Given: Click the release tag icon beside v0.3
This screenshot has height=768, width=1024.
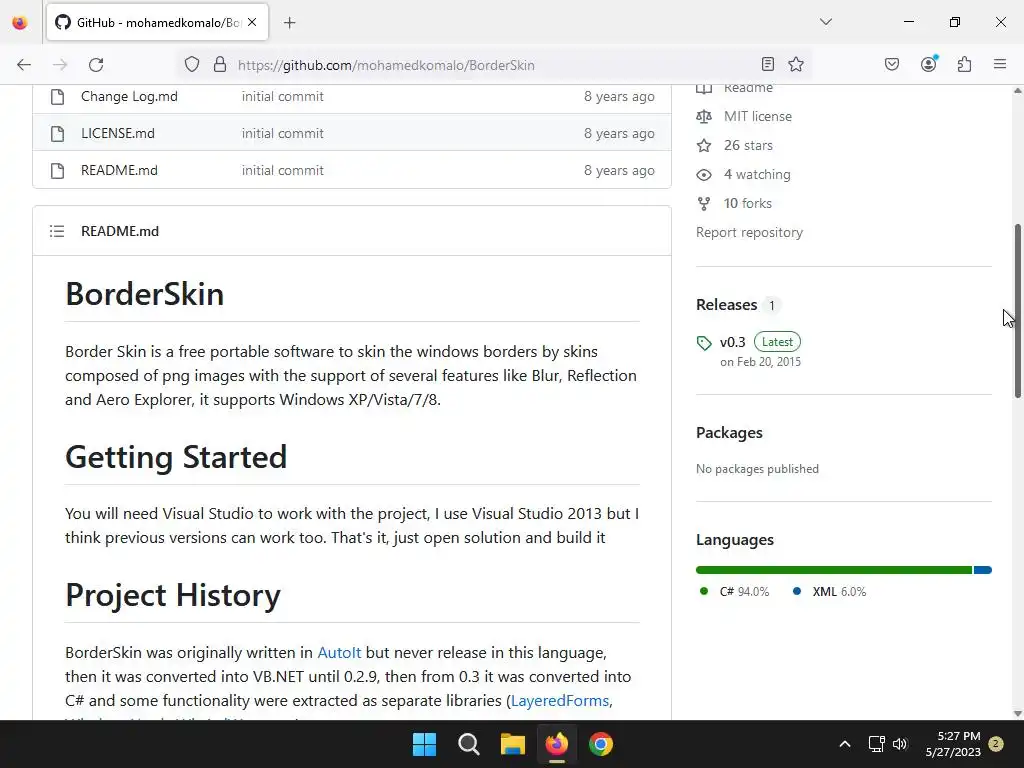Looking at the screenshot, I should [704, 343].
